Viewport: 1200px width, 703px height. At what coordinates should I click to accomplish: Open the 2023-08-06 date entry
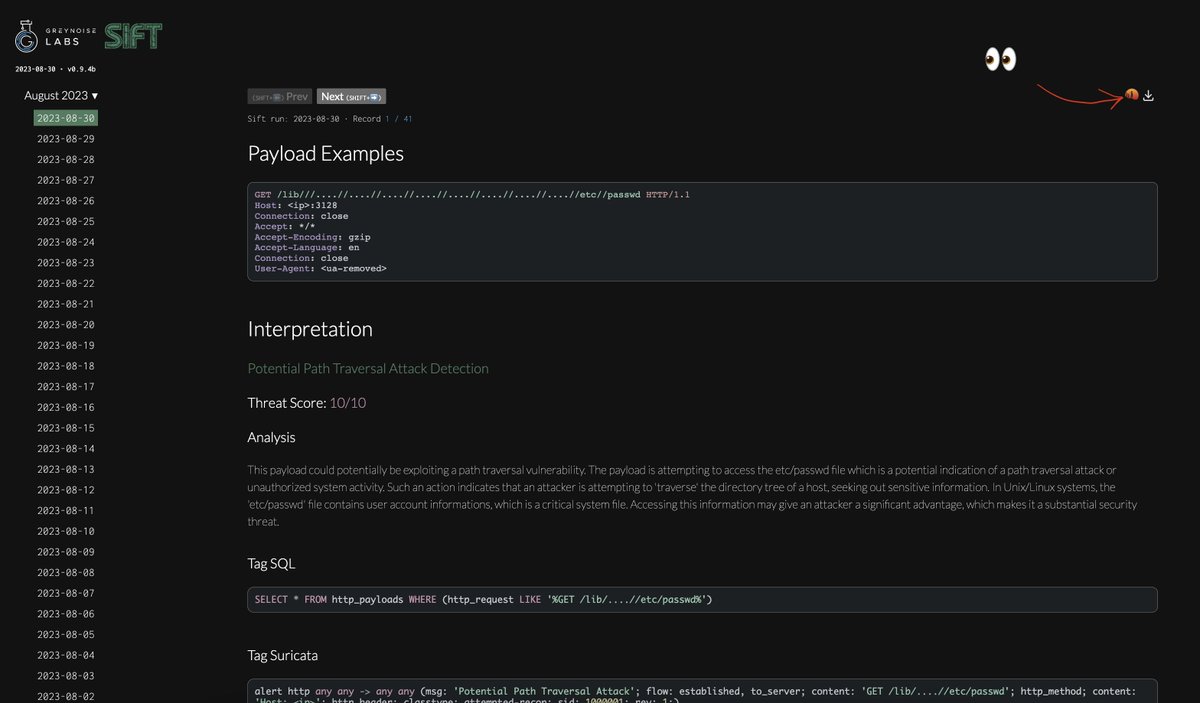click(66, 614)
